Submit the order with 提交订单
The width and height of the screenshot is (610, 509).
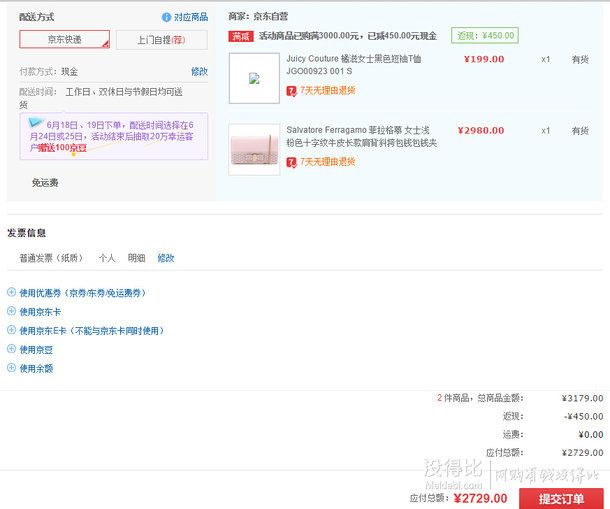[x=561, y=498]
